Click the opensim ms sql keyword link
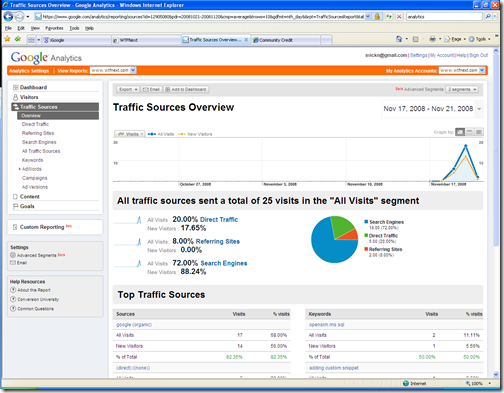Image resolution: width=504 pixels, height=393 pixels. pos(326,324)
